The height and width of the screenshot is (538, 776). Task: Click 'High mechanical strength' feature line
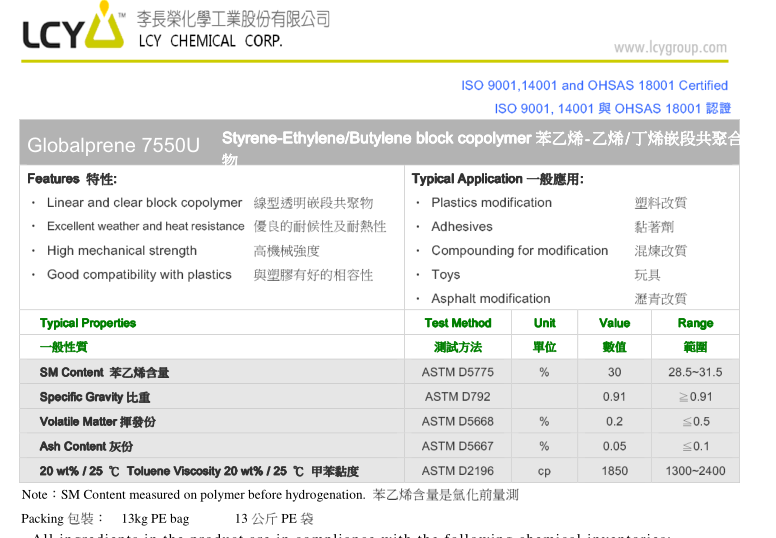tap(122, 250)
